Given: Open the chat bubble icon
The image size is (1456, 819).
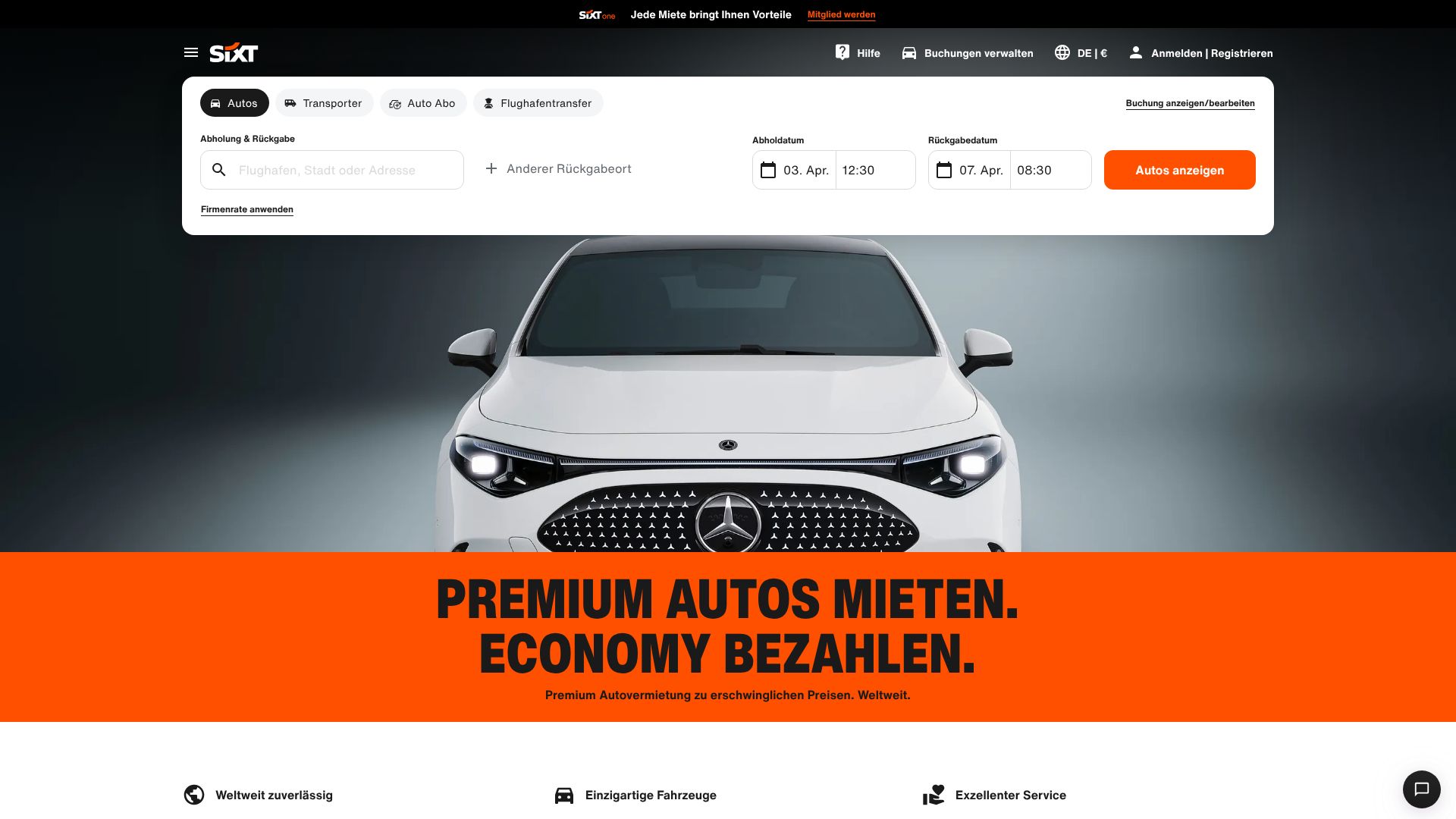Looking at the screenshot, I should click(x=1421, y=789).
